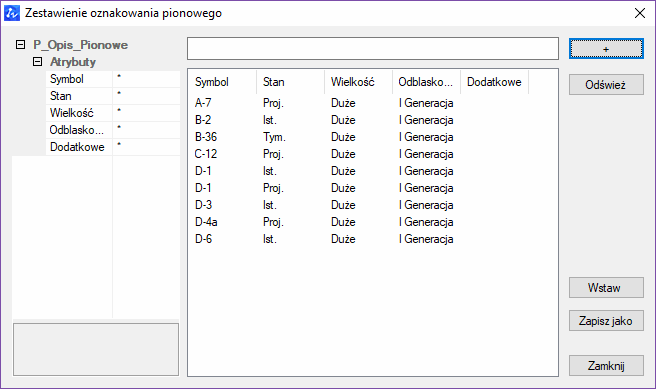Click the plus button
The height and width of the screenshot is (389, 656).
pos(606,49)
